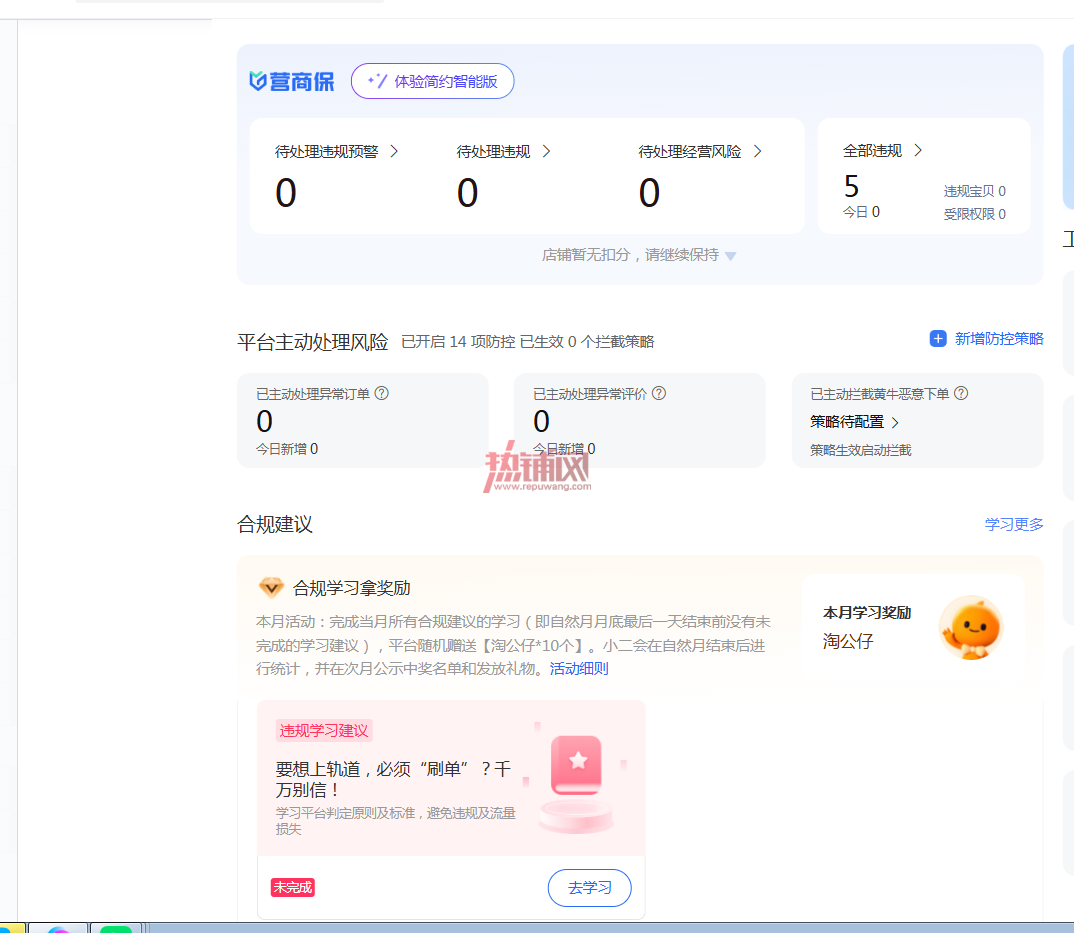Open 策略待配置 settings arrow
The width and height of the screenshot is (1074, 933).
895,423
